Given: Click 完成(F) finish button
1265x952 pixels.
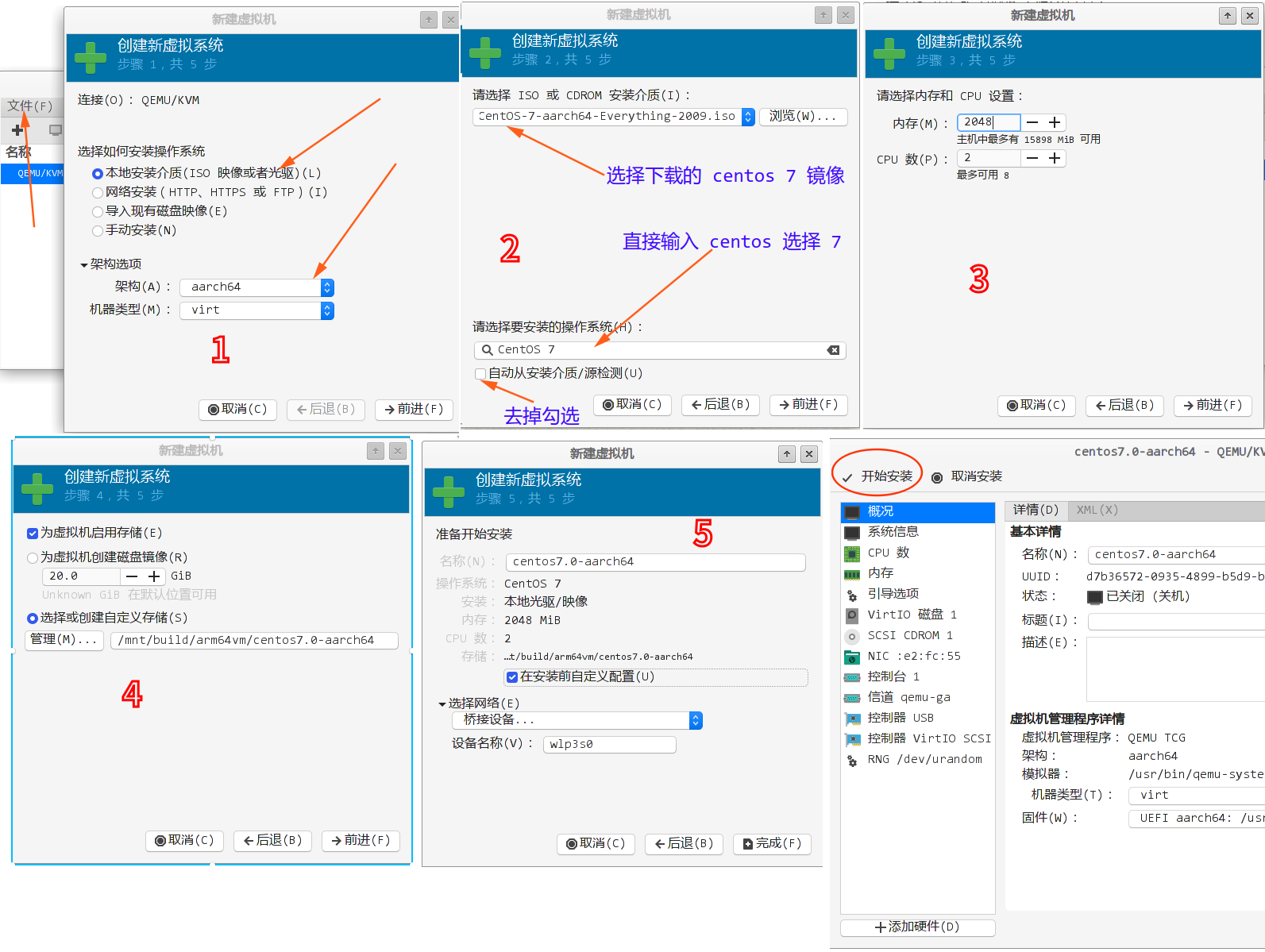Looking at the screenshot, I should (x=772, y=843).
